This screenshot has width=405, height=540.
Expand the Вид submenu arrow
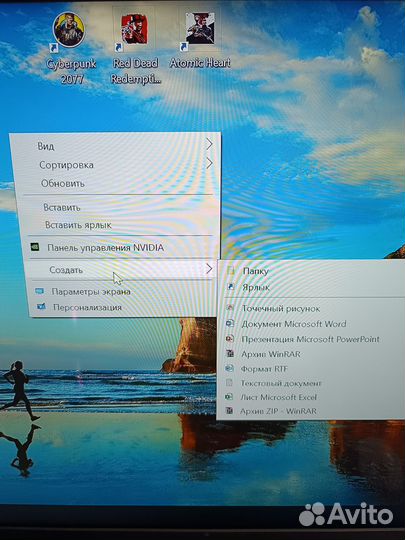[209, 145]
